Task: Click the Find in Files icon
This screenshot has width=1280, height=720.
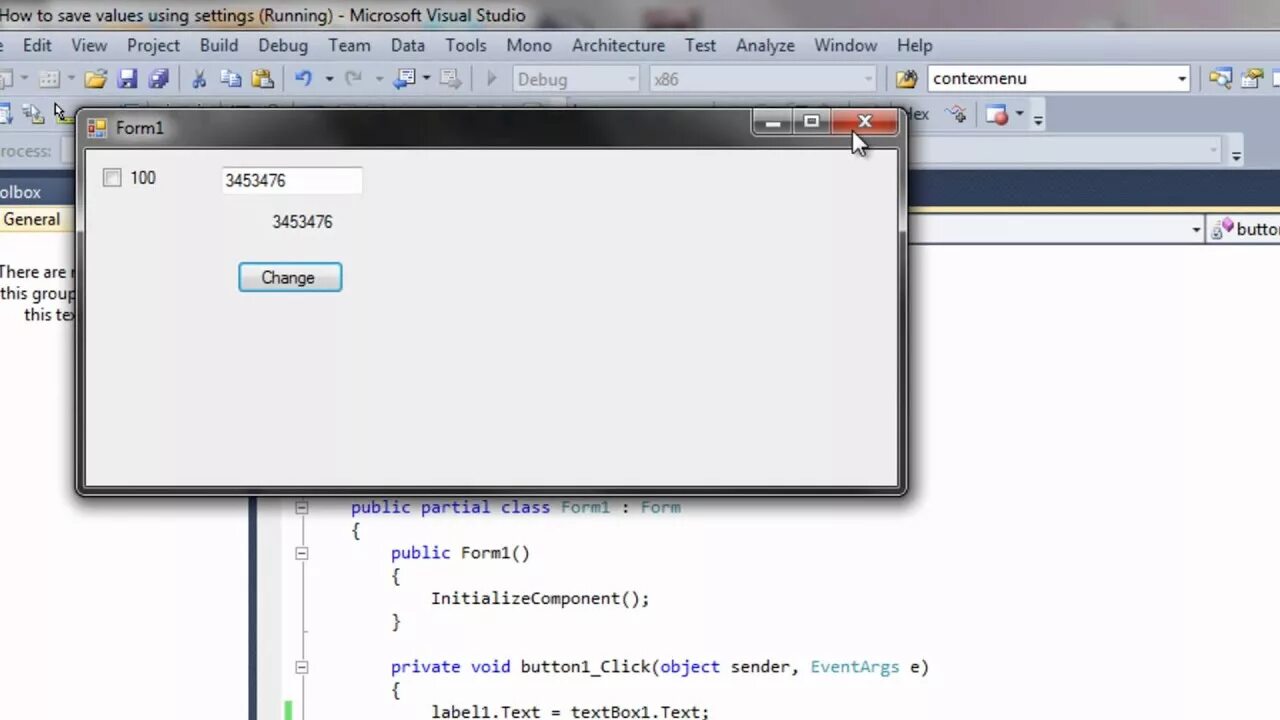Action: click(x=906, y=79)
